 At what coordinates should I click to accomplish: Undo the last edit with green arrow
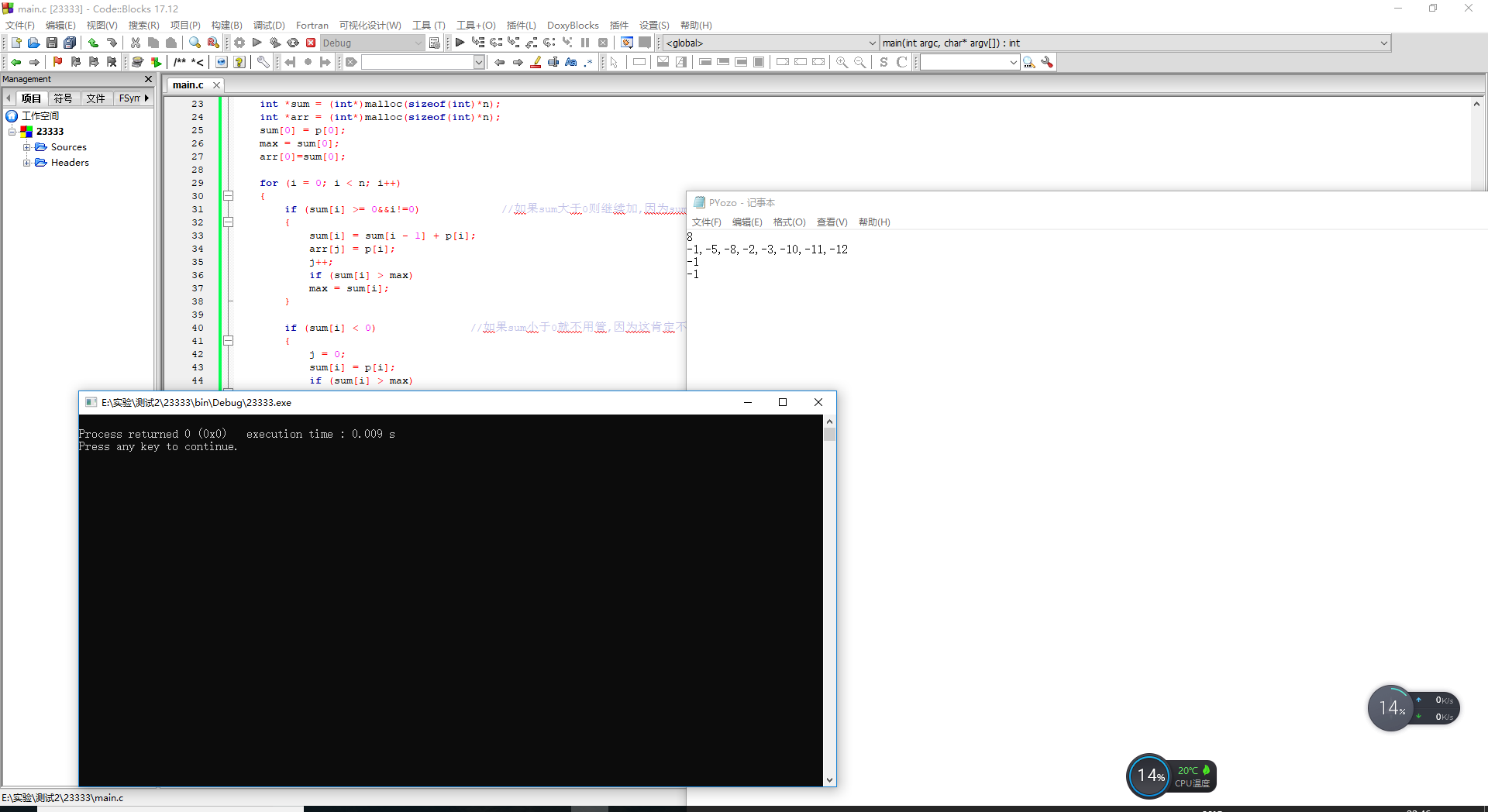click(93, 43)
